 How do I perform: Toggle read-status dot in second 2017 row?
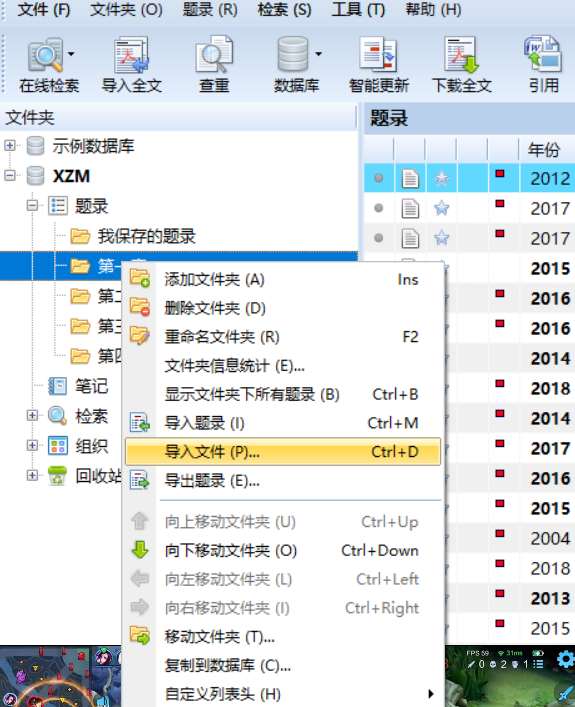pyautogui.click(x=378, y=238)
